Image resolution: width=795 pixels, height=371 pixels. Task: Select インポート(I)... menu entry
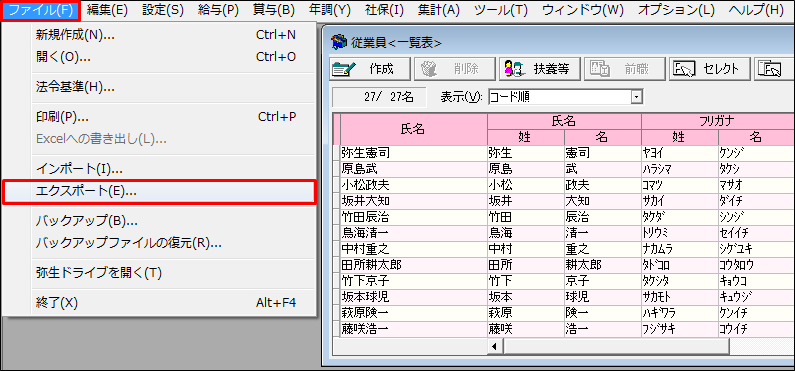click(x=160, y=169)
